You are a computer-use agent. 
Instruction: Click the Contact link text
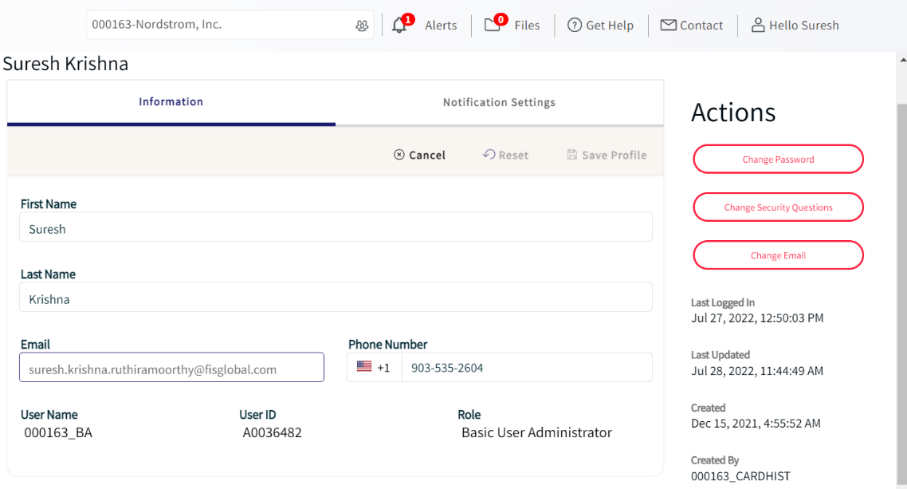pyautogui.click(x=701, y=25)
